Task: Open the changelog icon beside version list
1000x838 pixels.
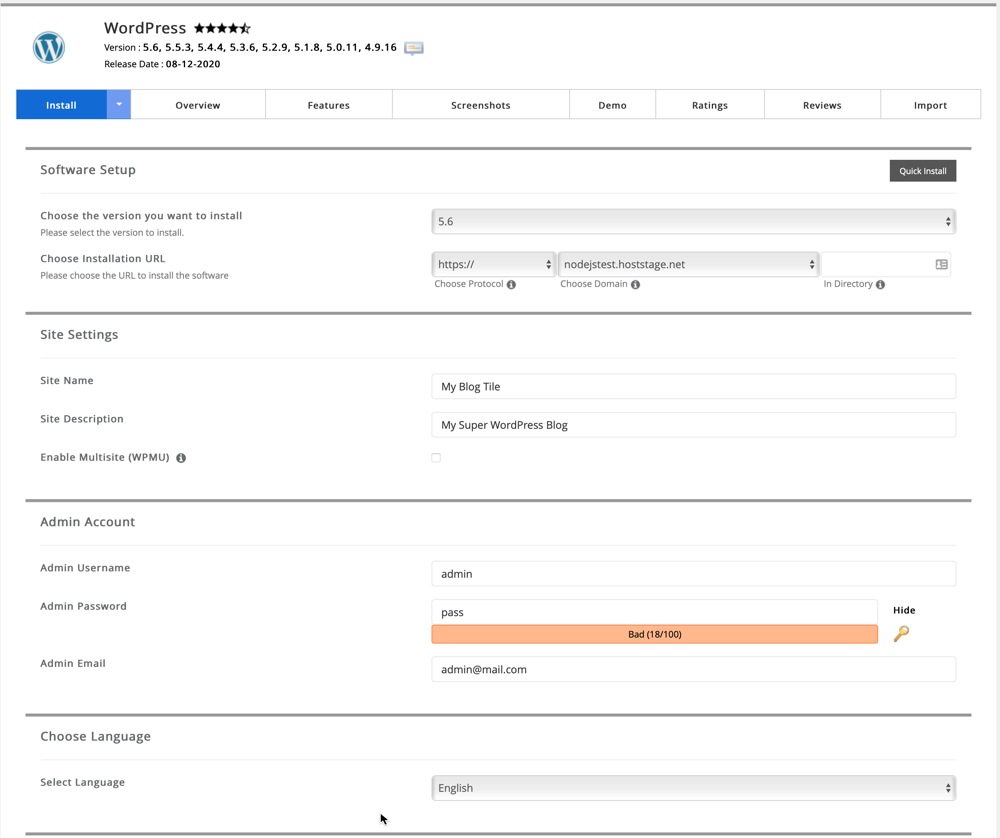Action: 414,48
